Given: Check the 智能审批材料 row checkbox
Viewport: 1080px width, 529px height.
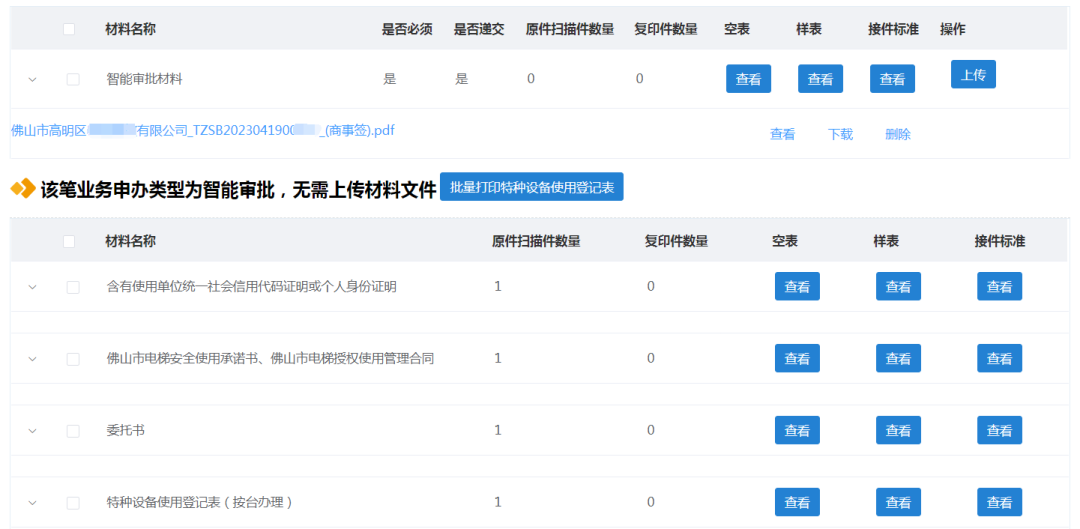Looking at the screenshot, I should coord(73,79).
